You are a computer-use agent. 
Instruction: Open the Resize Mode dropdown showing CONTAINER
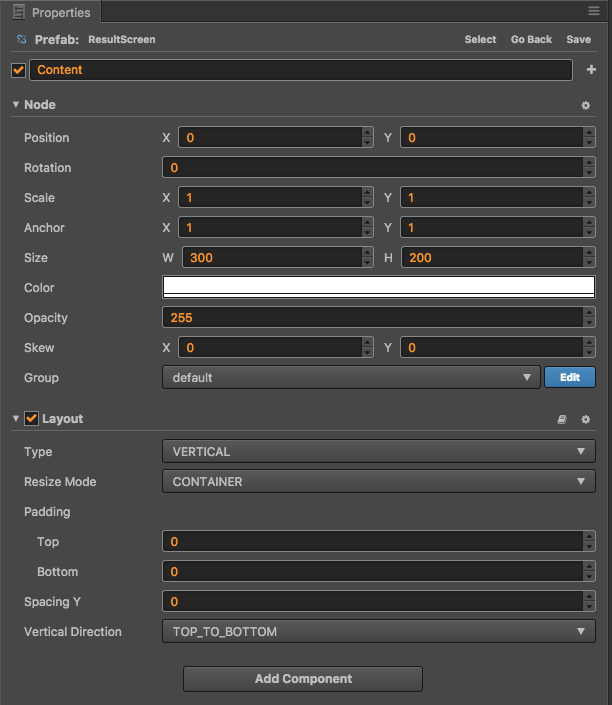379,482
